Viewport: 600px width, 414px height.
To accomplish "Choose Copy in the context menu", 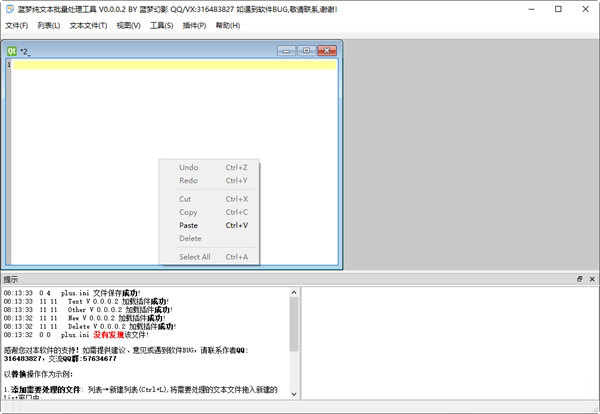I will click(x=209, y=212).
